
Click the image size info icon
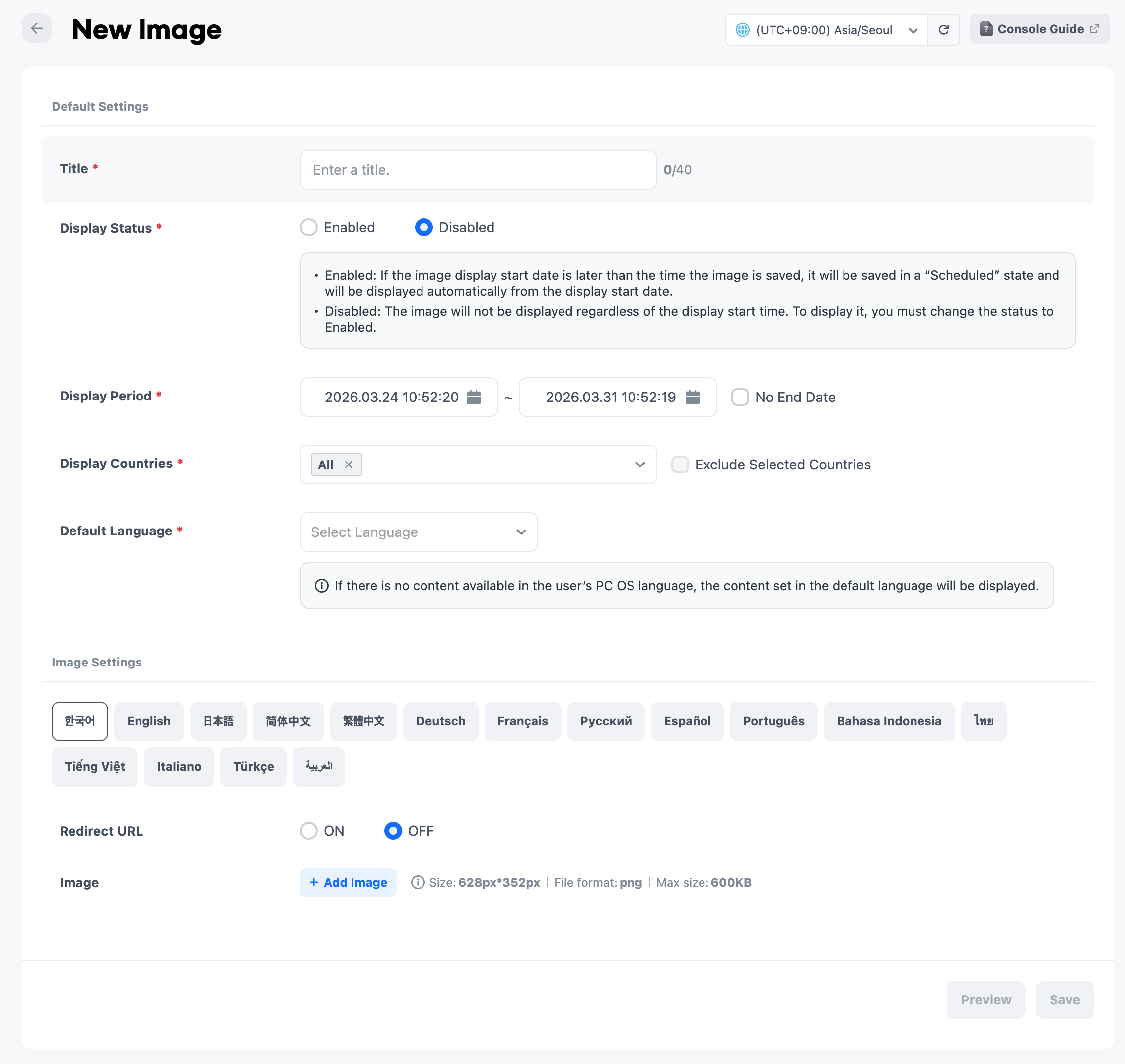pos(418,882)
